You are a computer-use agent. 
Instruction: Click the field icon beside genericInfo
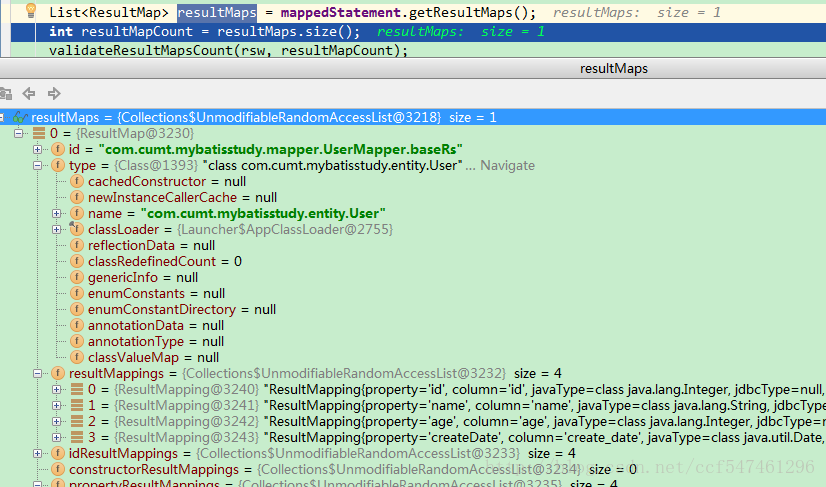click(x=77, y=277)
